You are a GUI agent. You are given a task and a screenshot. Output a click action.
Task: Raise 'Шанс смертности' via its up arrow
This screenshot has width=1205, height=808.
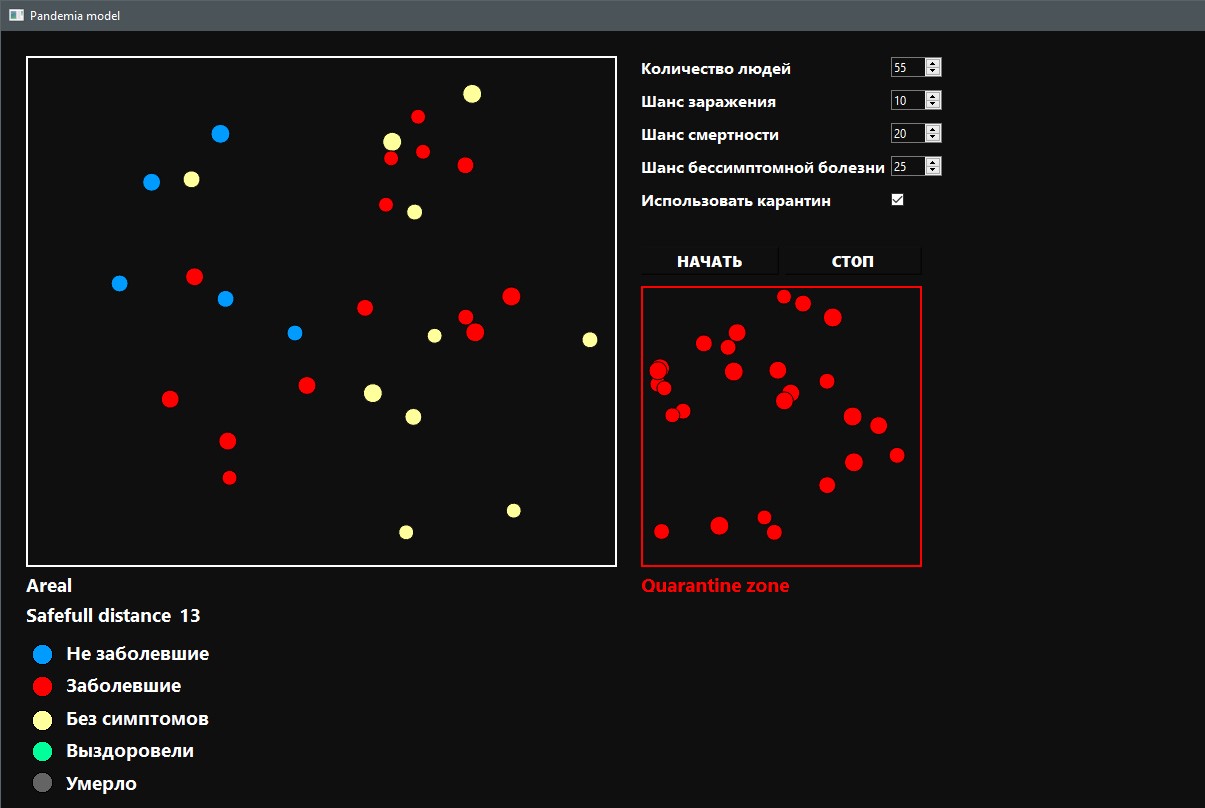point(932,128)
